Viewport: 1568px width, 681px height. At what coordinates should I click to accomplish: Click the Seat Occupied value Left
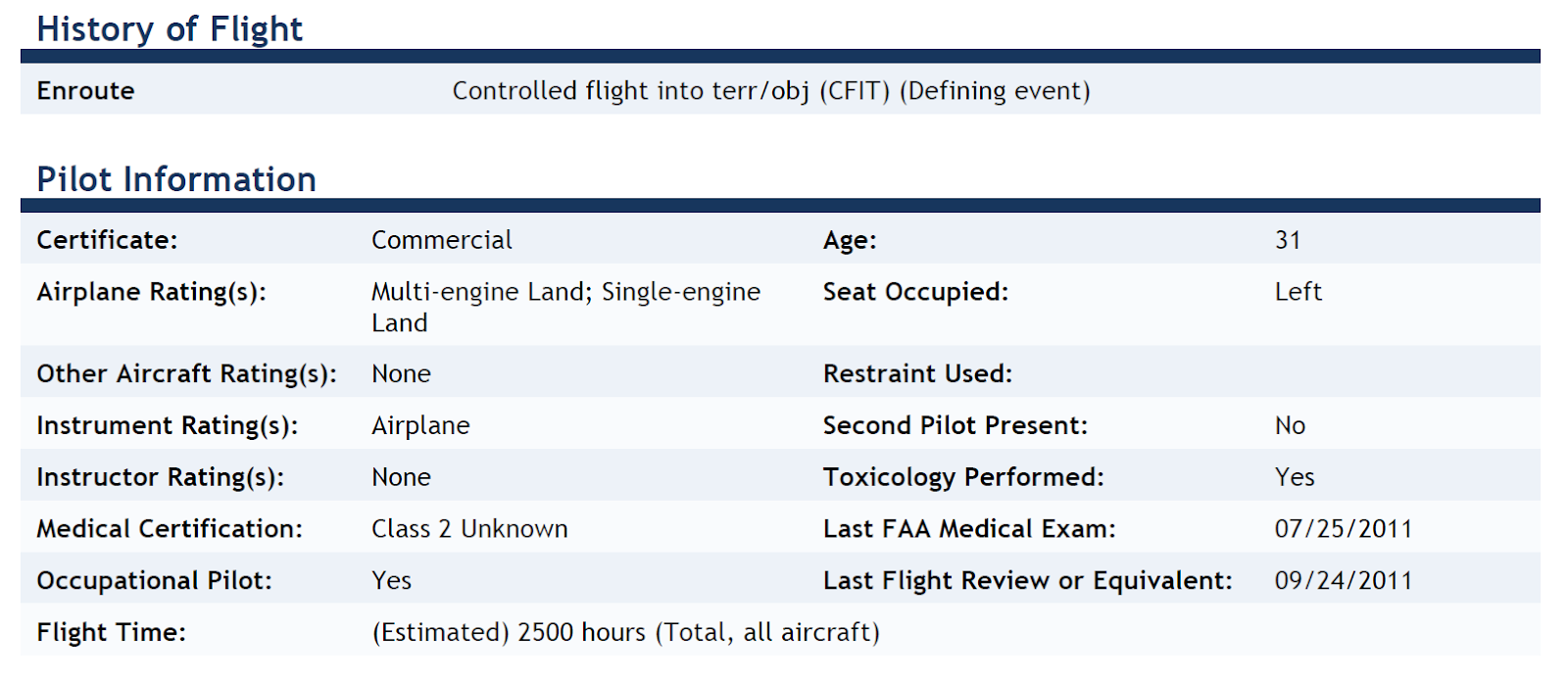(x=1298, y=292)
